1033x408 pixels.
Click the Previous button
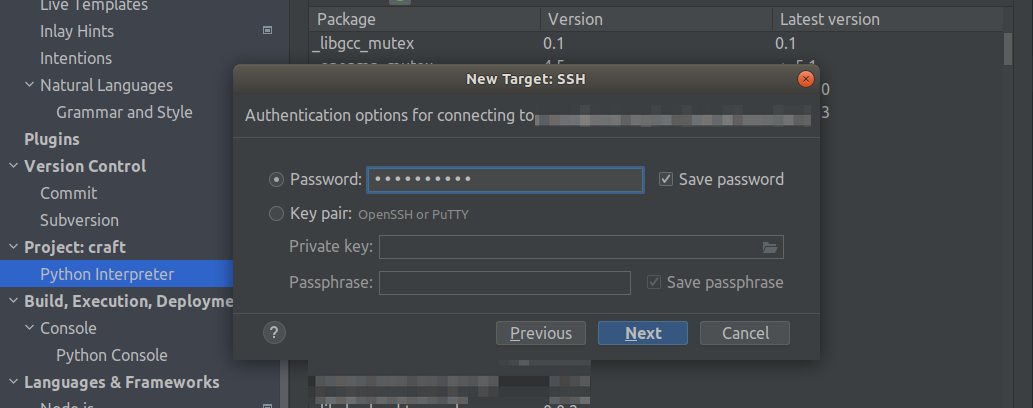pos(541,333)
